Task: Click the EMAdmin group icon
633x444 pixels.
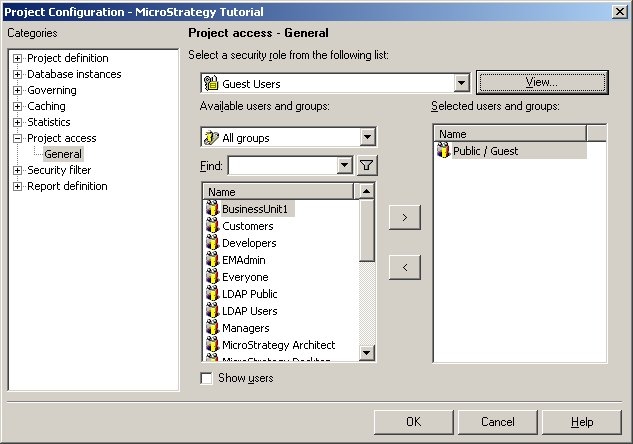Action: click(212, 260)
